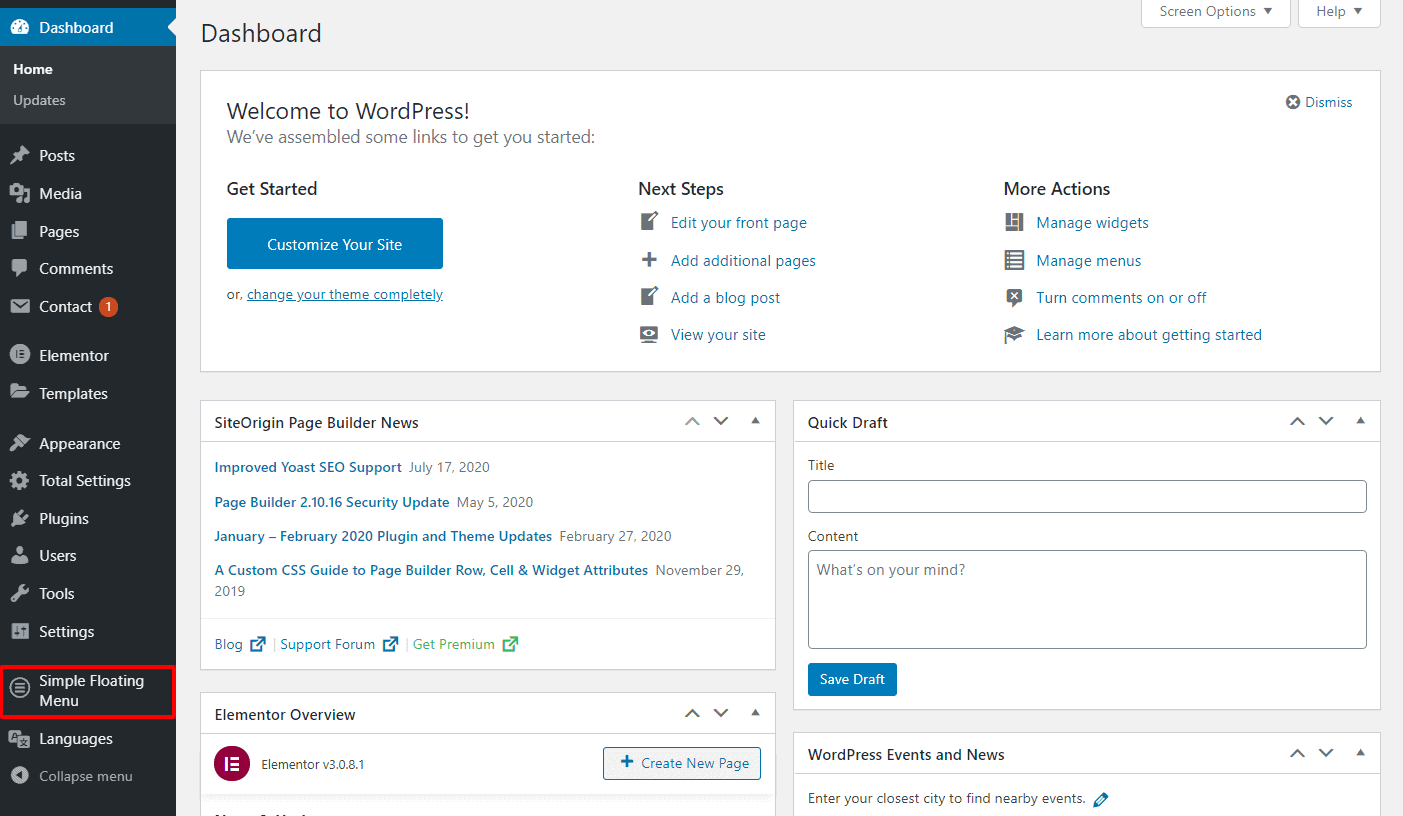Screen dimensions: 1403x816
Task: Click the Manage menus list icon
Action: (x=1014, y=260)
